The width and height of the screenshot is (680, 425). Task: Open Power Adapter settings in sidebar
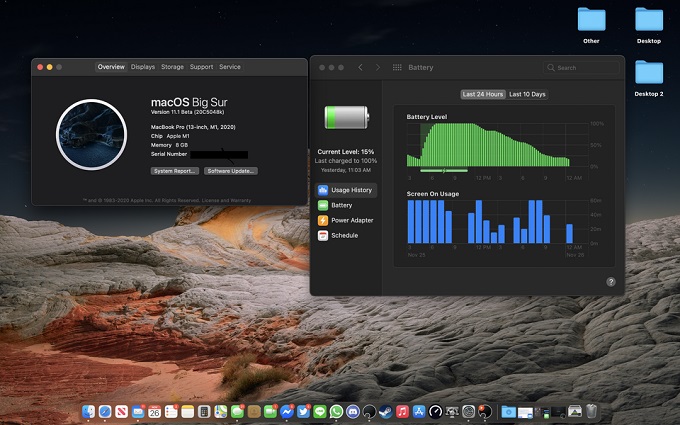(x=346, y=220)
